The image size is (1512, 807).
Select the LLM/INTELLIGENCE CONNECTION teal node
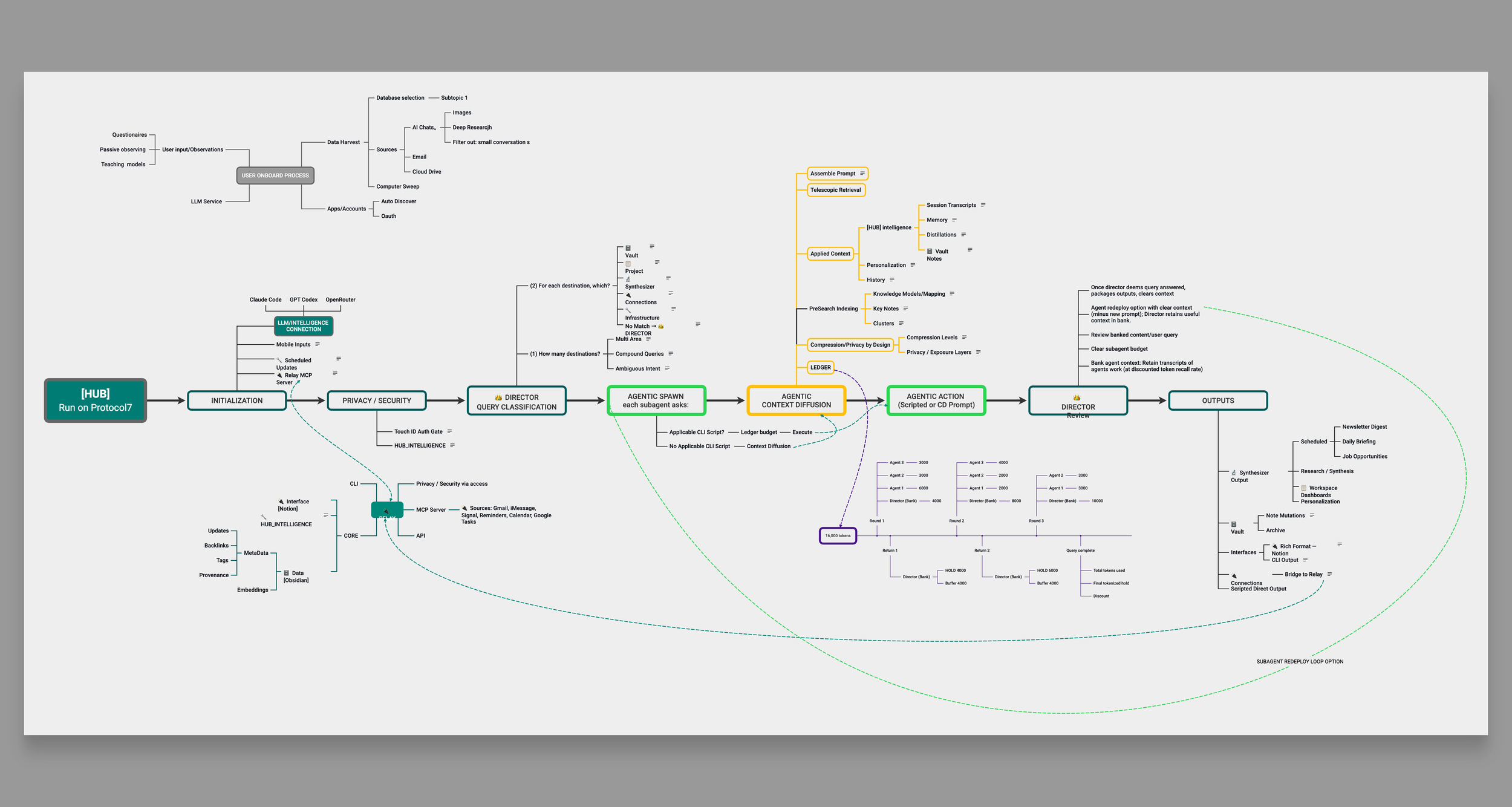tap(303, 326)
